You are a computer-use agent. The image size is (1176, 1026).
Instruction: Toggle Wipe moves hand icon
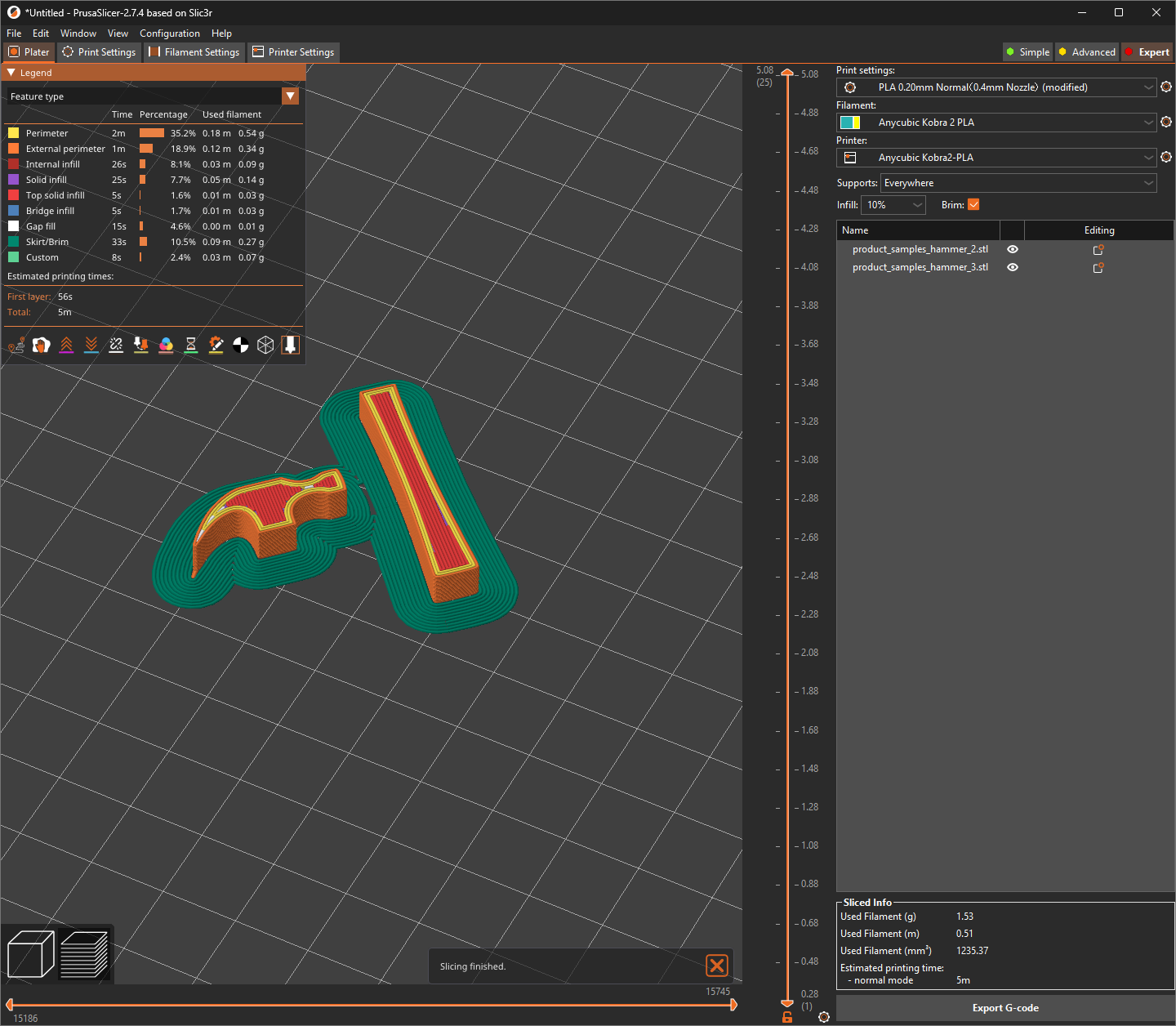click(42, 345)
